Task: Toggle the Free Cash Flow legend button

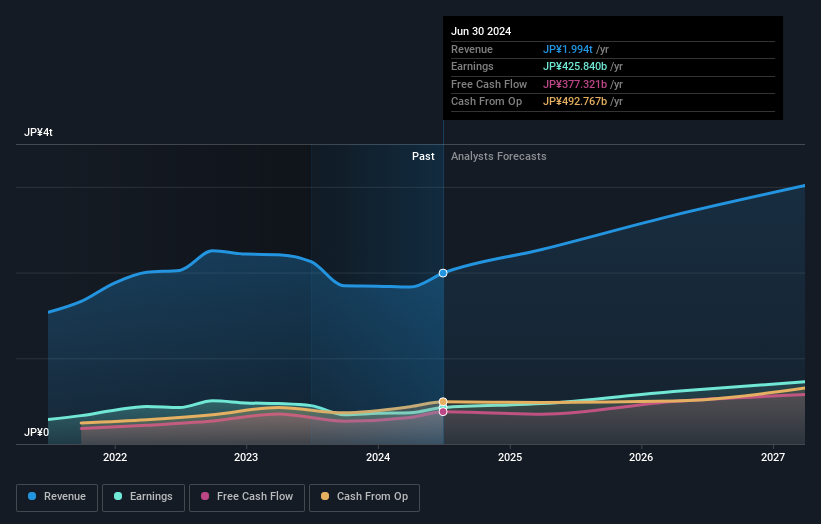Action: 247,497
